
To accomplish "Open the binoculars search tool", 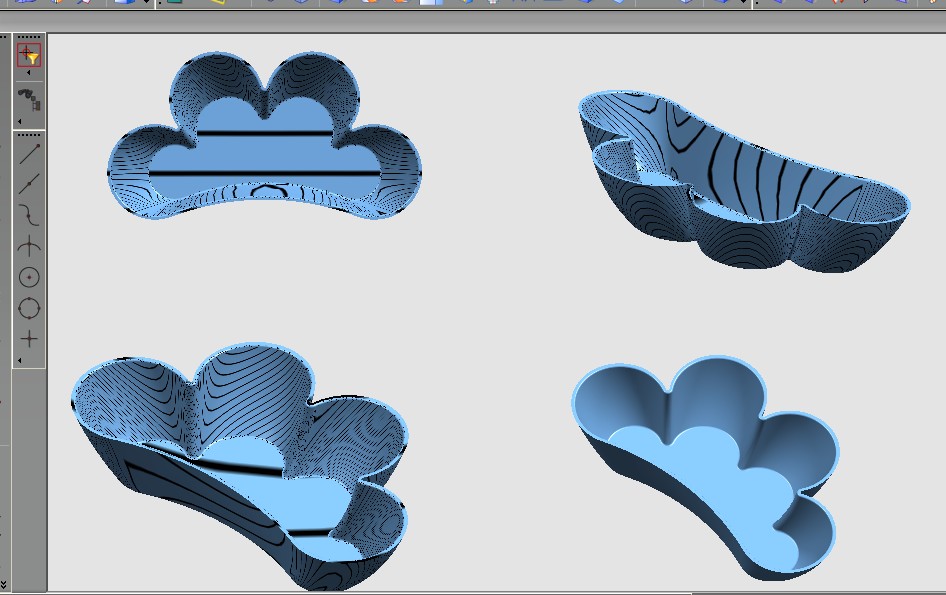I will point(29,100).
